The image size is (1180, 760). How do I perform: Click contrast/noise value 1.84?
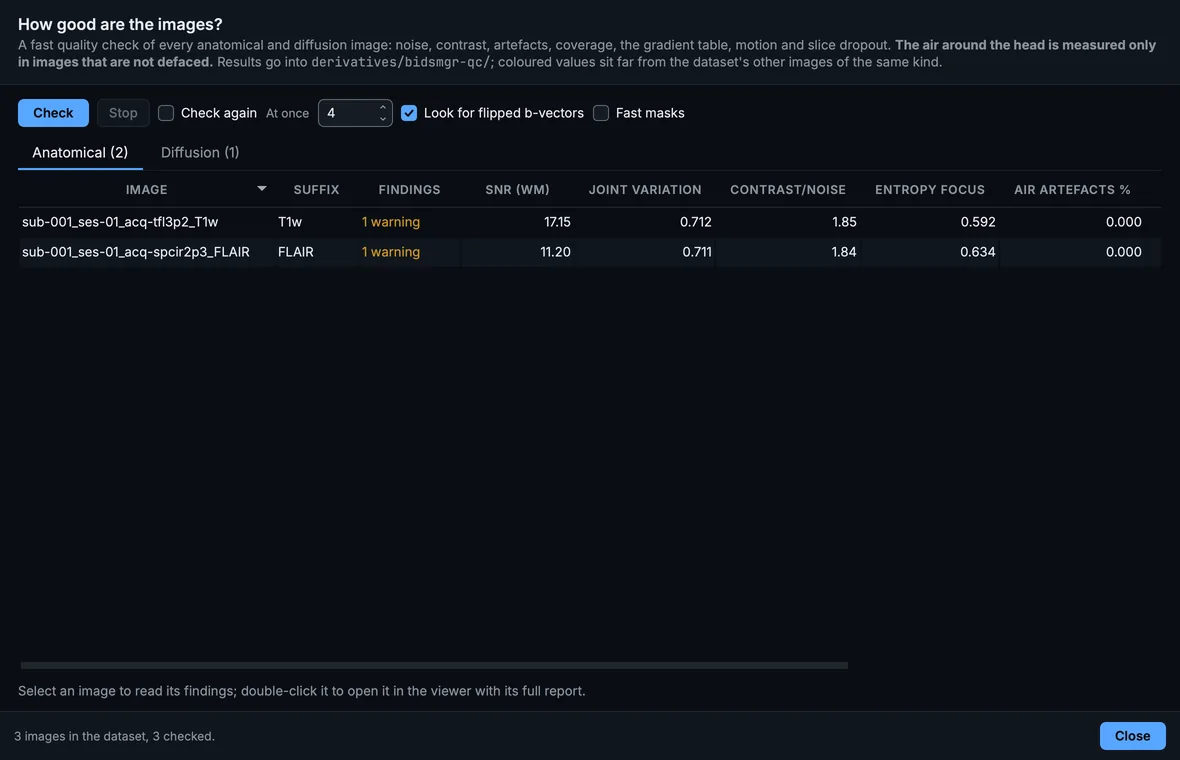pos(844,252)
